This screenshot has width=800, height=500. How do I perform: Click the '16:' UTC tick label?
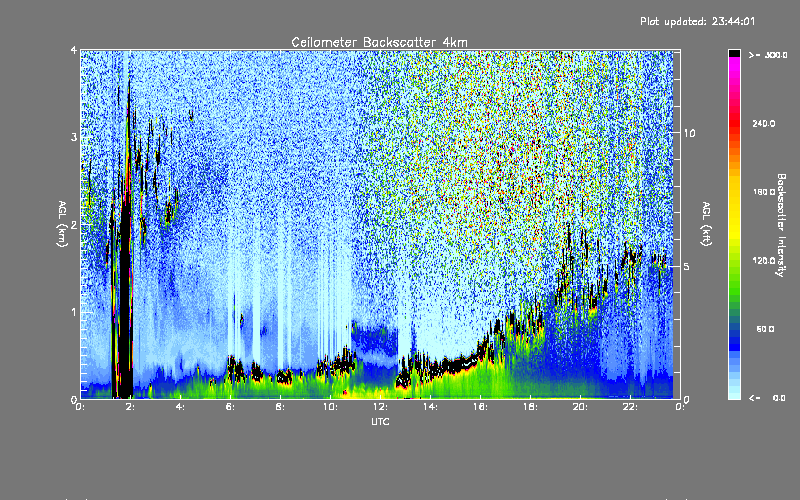coord(480,407)
